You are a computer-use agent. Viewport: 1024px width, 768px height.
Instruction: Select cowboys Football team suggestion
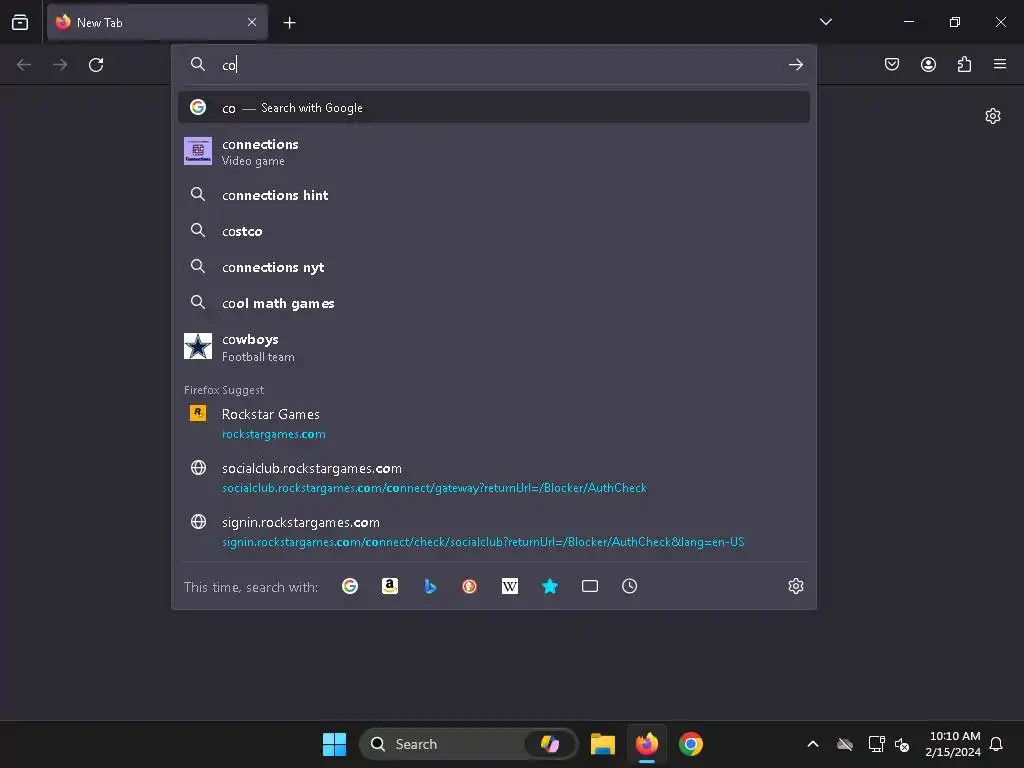pos(494,347)
